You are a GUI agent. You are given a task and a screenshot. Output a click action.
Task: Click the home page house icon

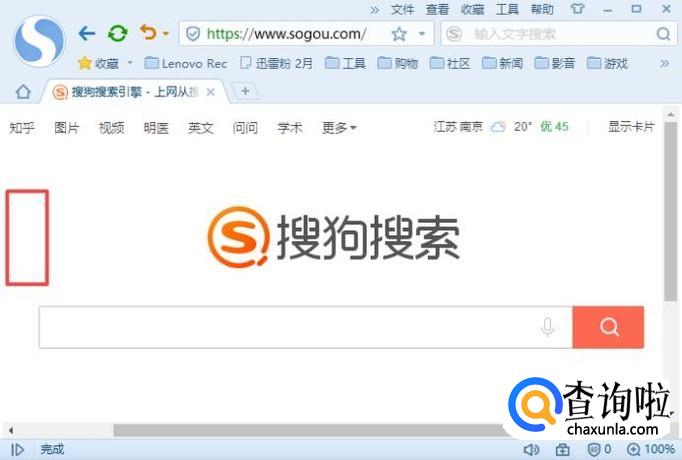(23, 91)
